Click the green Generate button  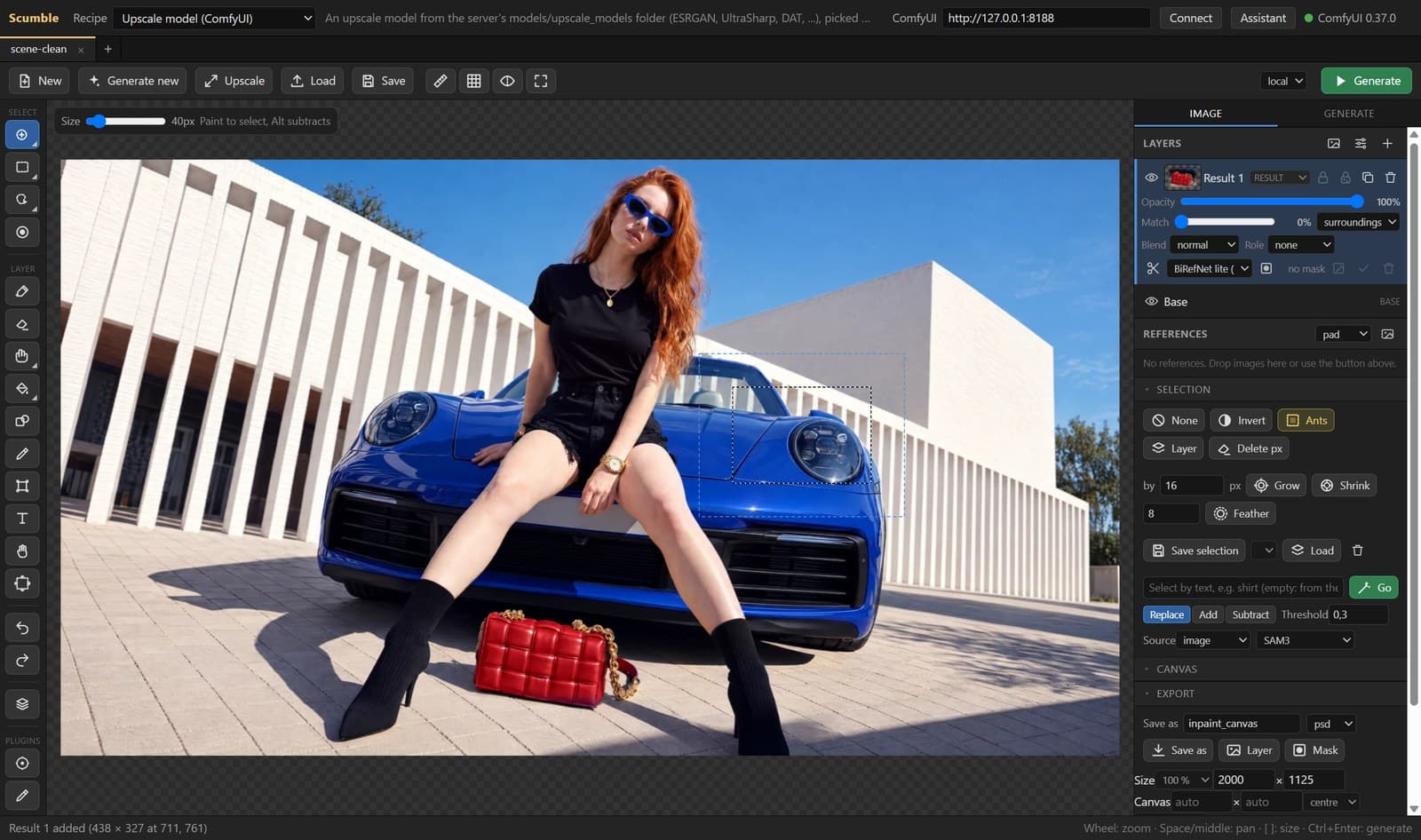point(1367,81)
